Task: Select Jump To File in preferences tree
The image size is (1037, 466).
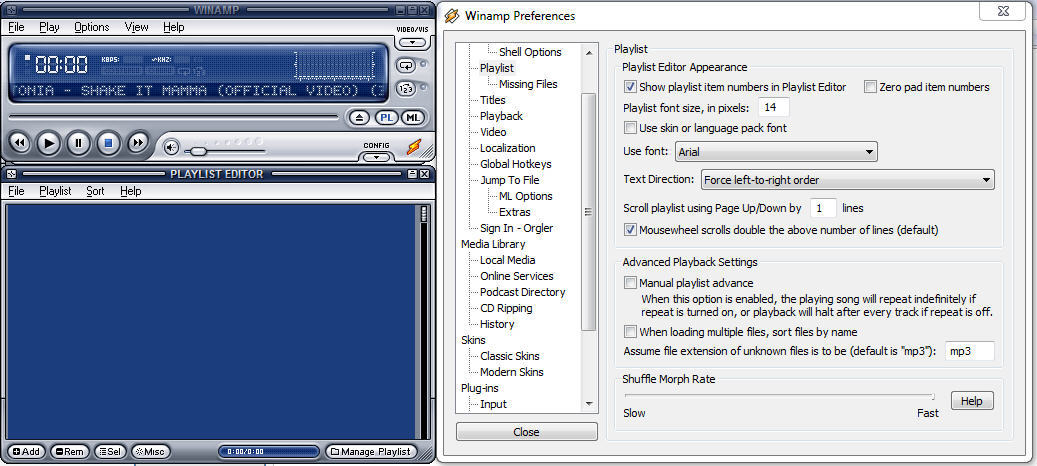Action: click(x=510, y=180)
